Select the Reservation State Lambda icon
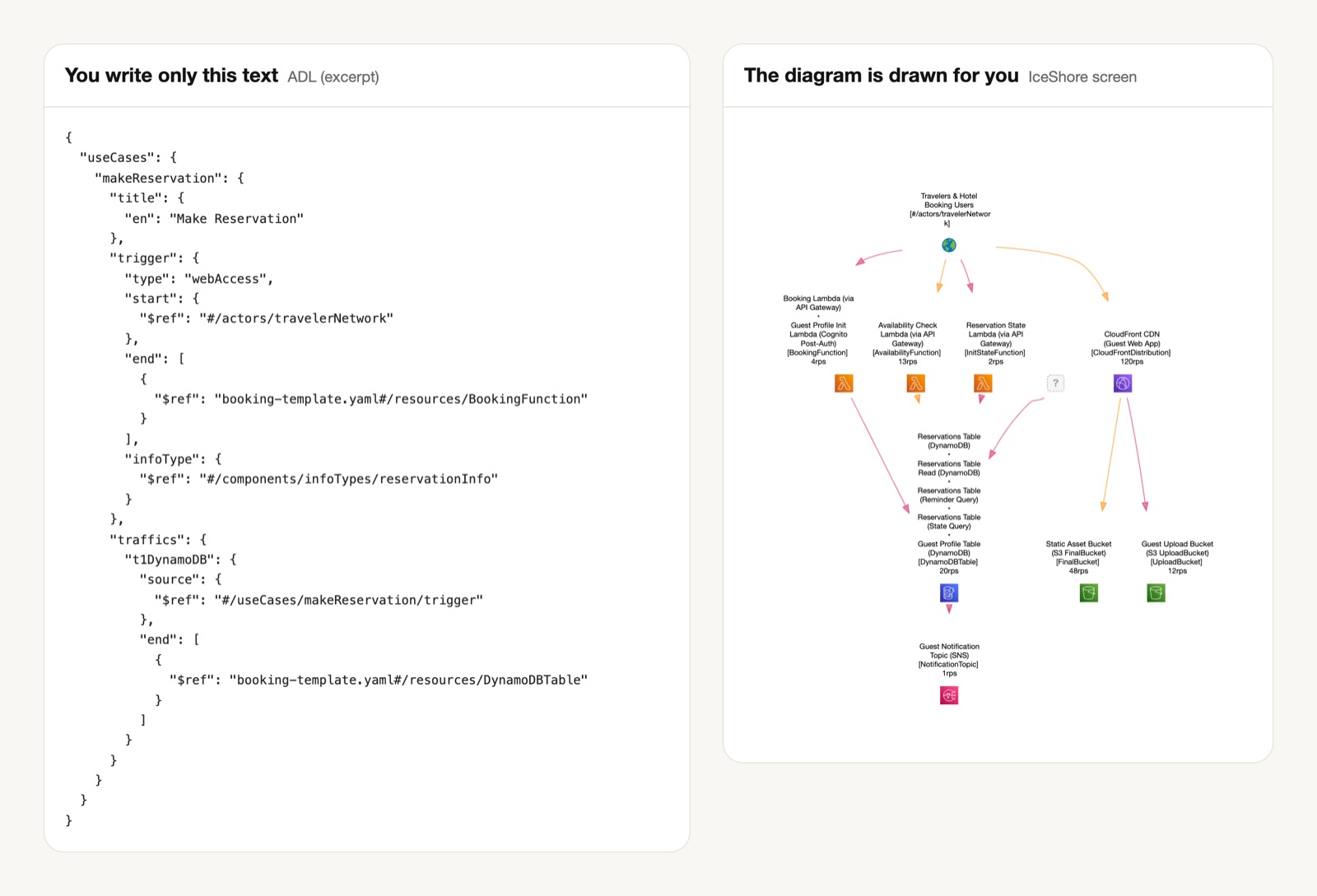The width and height of the screenshot is (1317, 896). tap(983, 383)
